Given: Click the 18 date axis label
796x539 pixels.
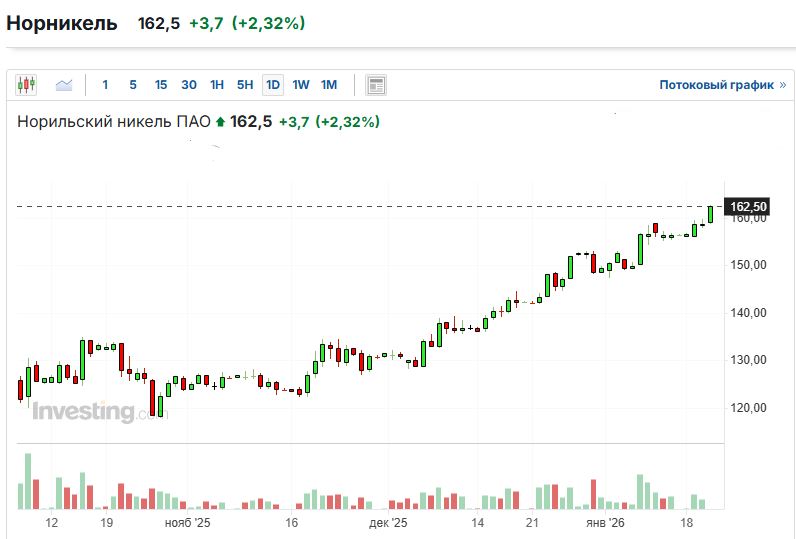Looking at the screenshot, I should (686, 522).
